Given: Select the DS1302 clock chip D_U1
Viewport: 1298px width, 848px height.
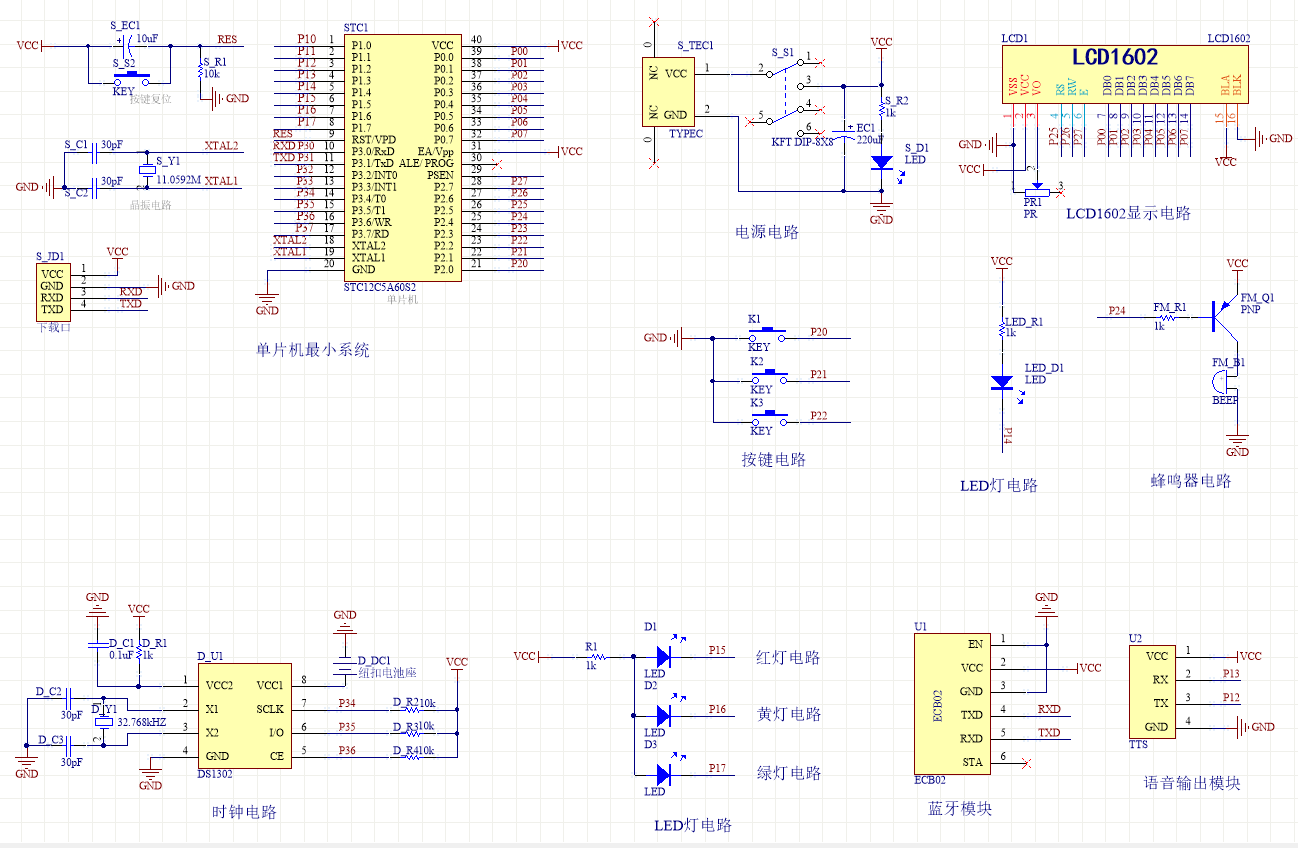Looking at the screenshot, I should [x=243, y=715].
